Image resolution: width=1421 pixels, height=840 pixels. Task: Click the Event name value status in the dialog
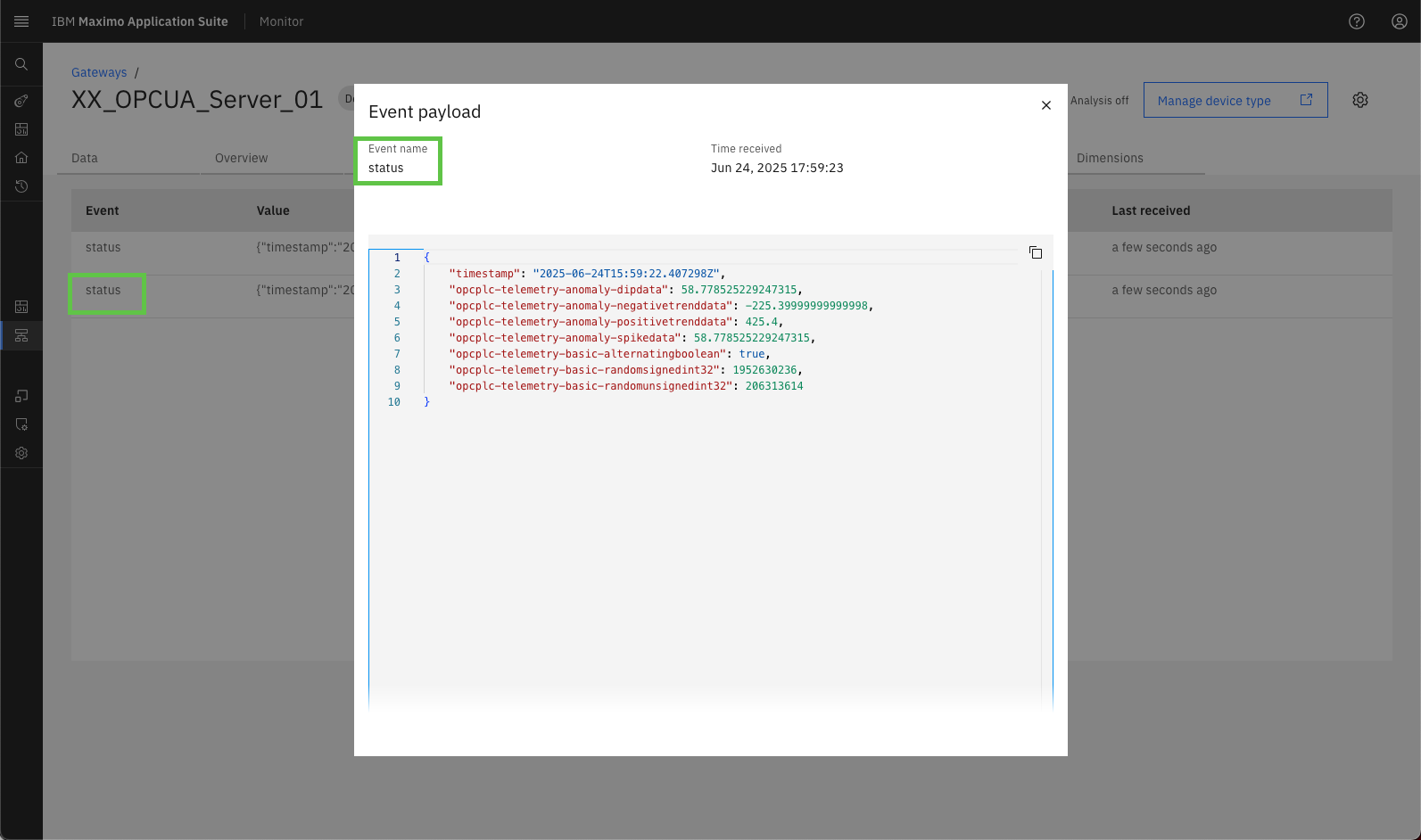point(385,168)
